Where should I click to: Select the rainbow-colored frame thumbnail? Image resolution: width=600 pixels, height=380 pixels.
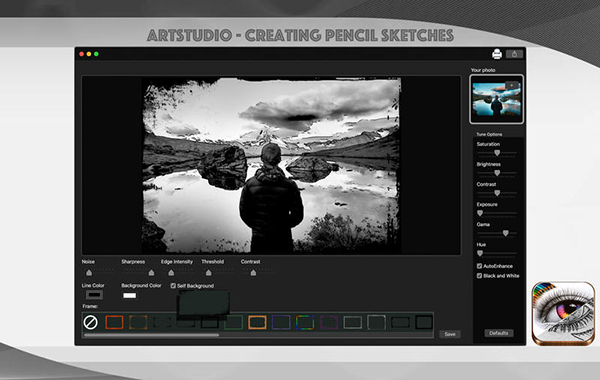[x=305, y=322]
